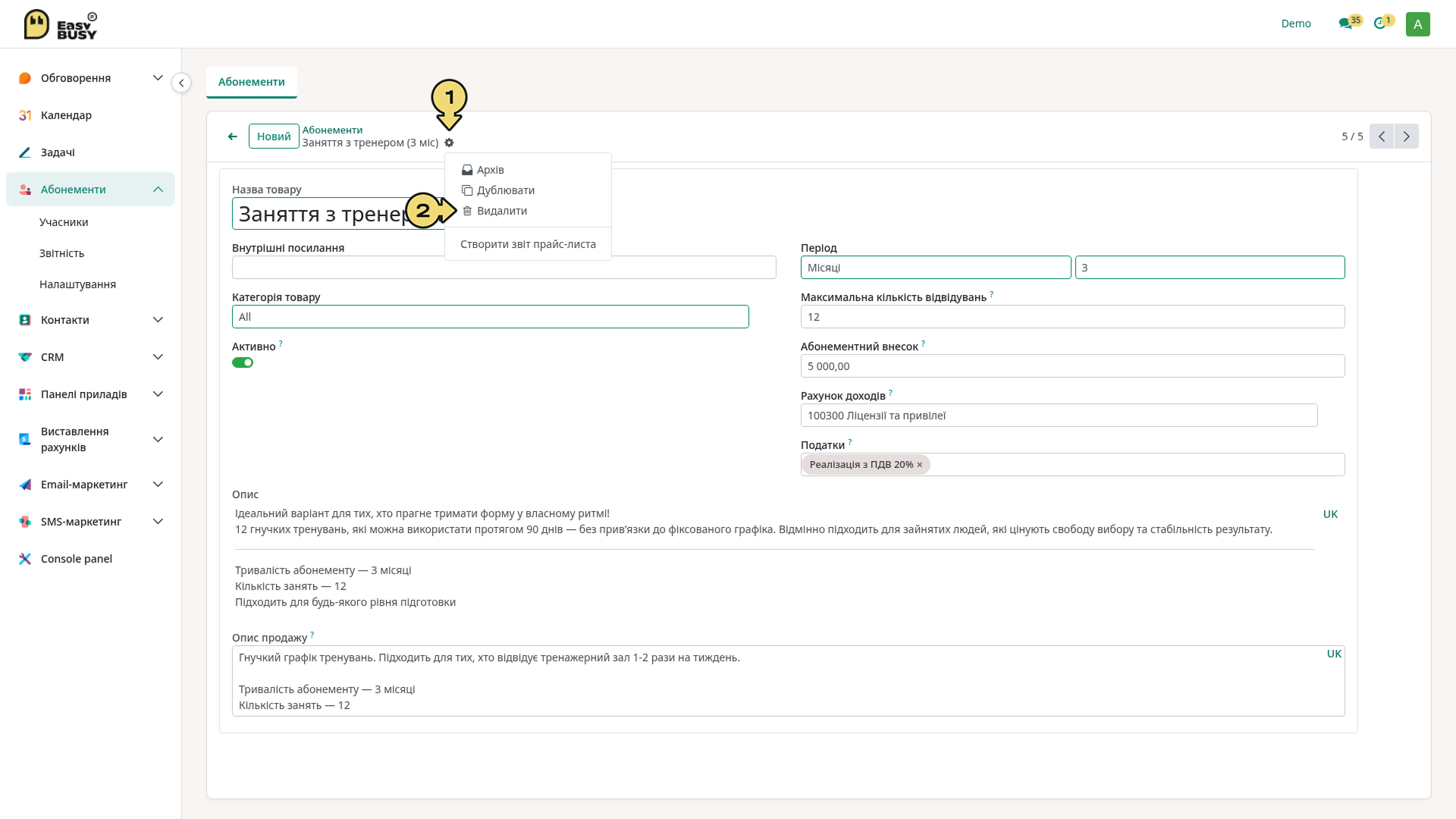
Task: Go to next record arrow
Action: tap(1407, 136)
